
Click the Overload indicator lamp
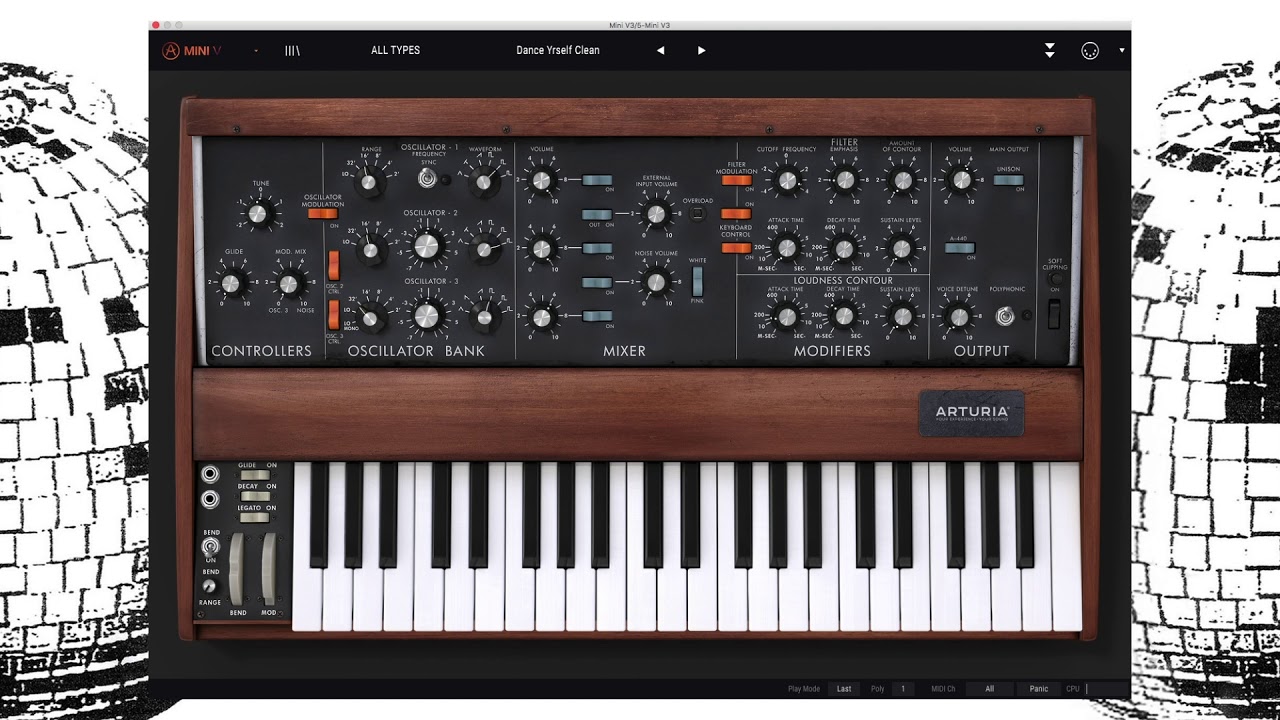click(698, 213)
